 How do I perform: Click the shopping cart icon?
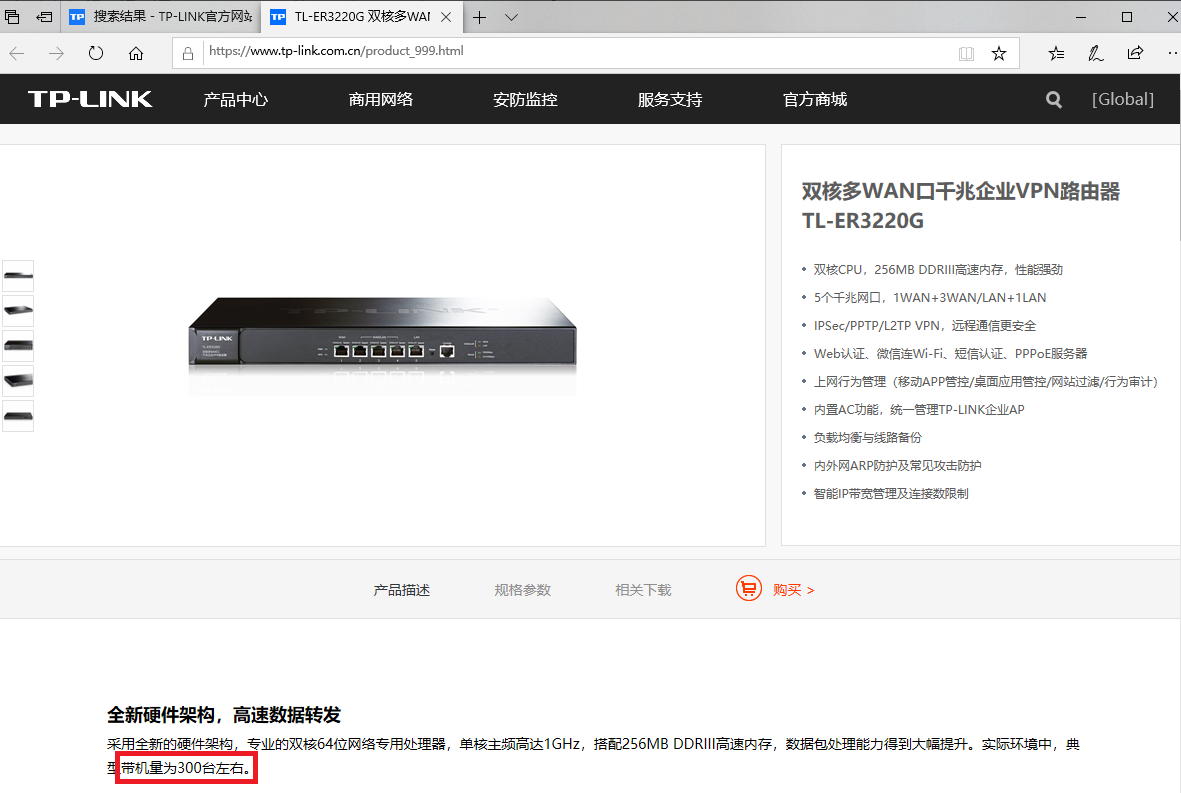[x=749, y=588]
